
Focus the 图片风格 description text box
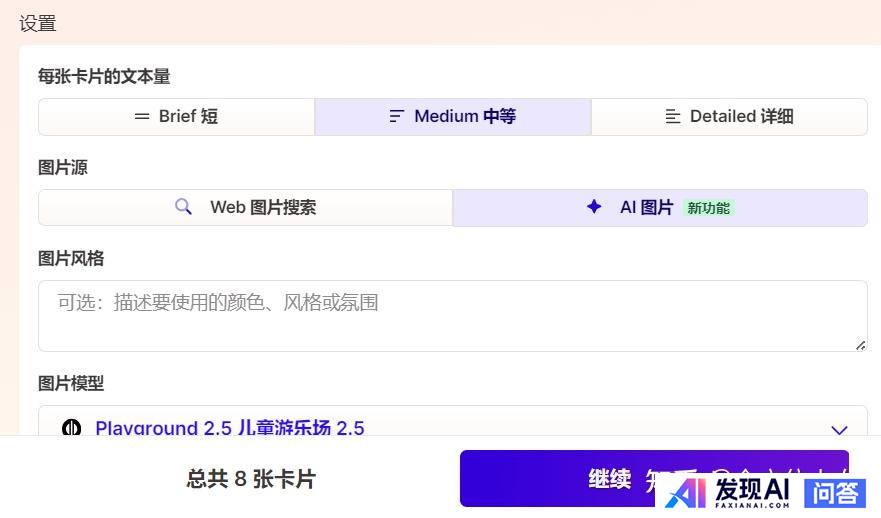coord(453,316)
